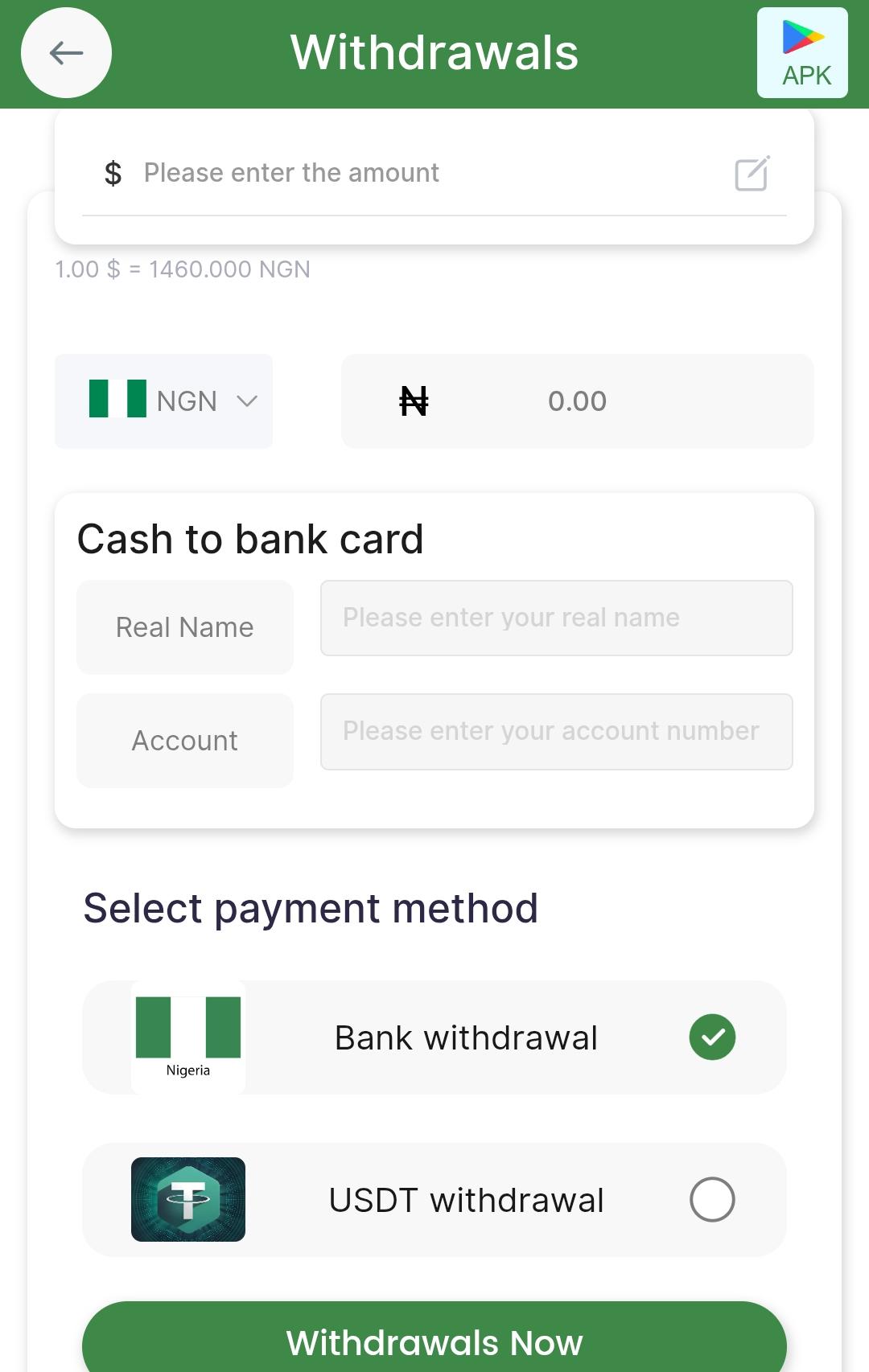
Task: Click the Nigerian flag in currency selector
Action: point(117,399)
